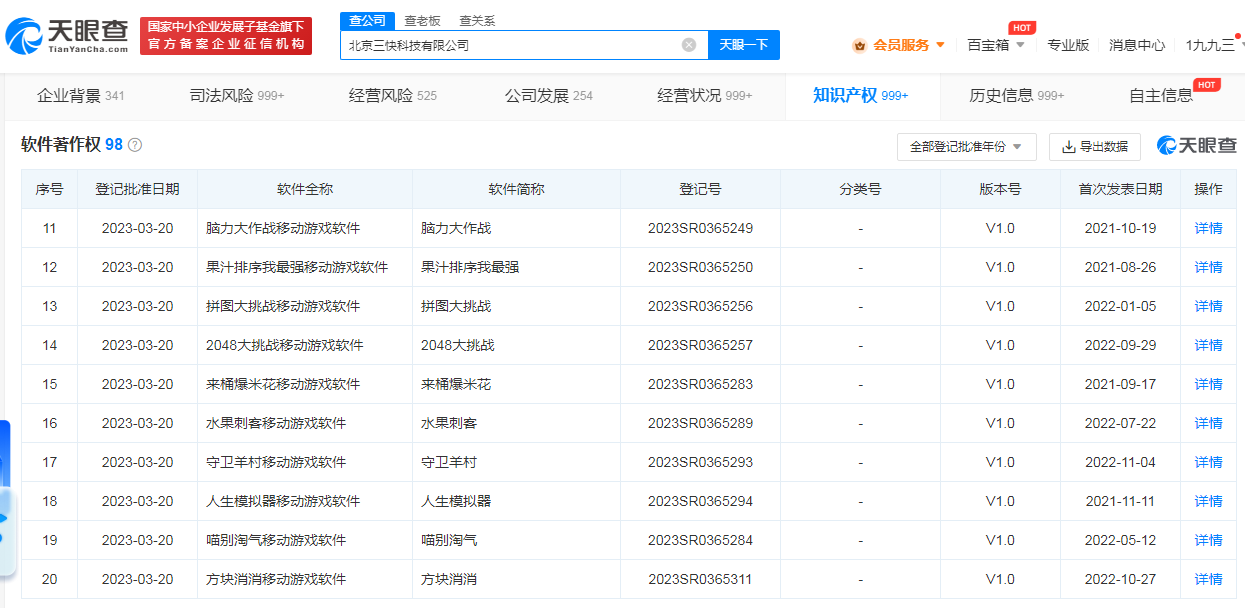The width and height of the screenshot is (1245, 608).
Task: Select registration number 2023SR0365284
Action: [700, 540]
